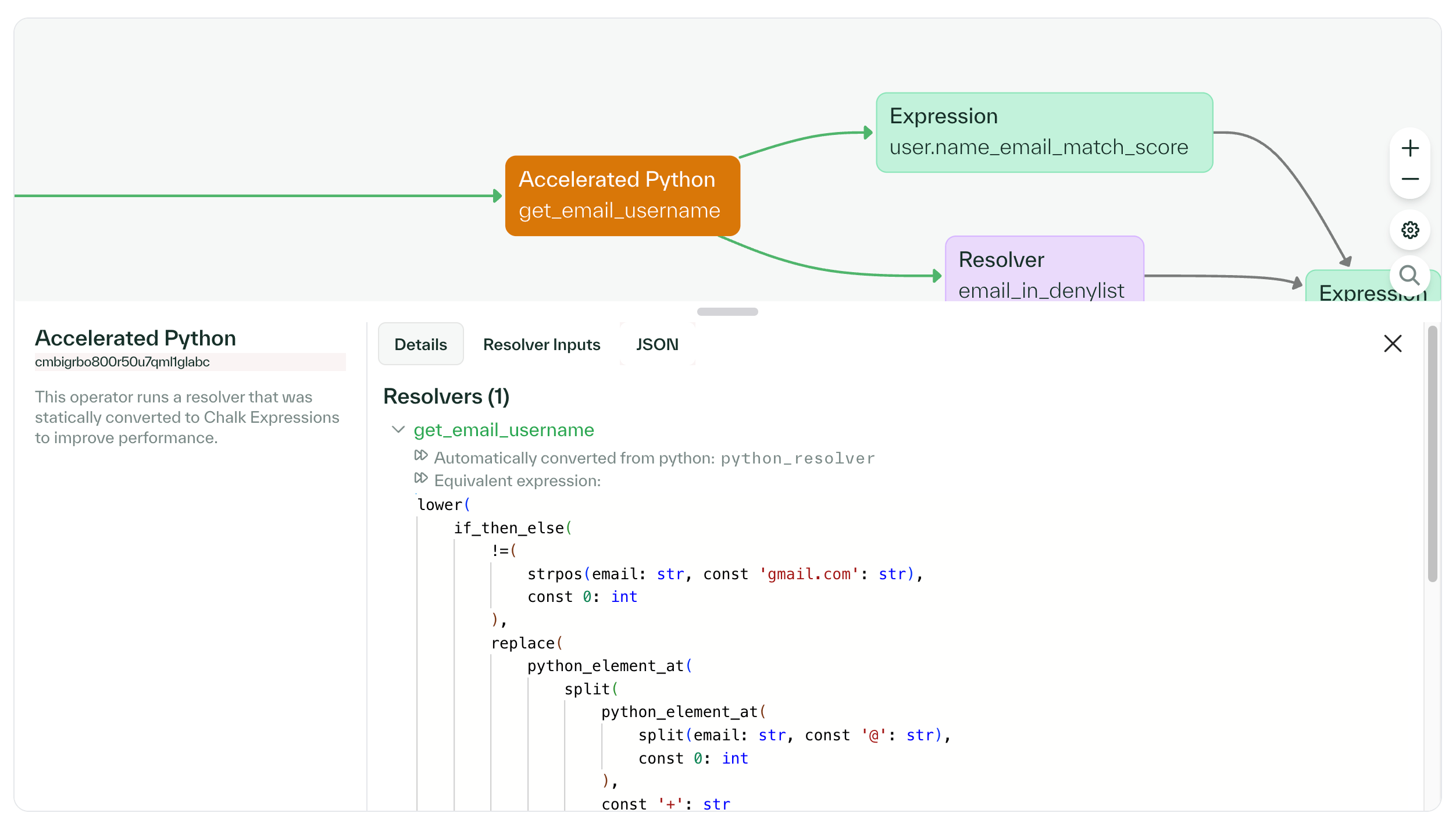Switch to the Resolver Inputs tab

(x=541, y=344)
